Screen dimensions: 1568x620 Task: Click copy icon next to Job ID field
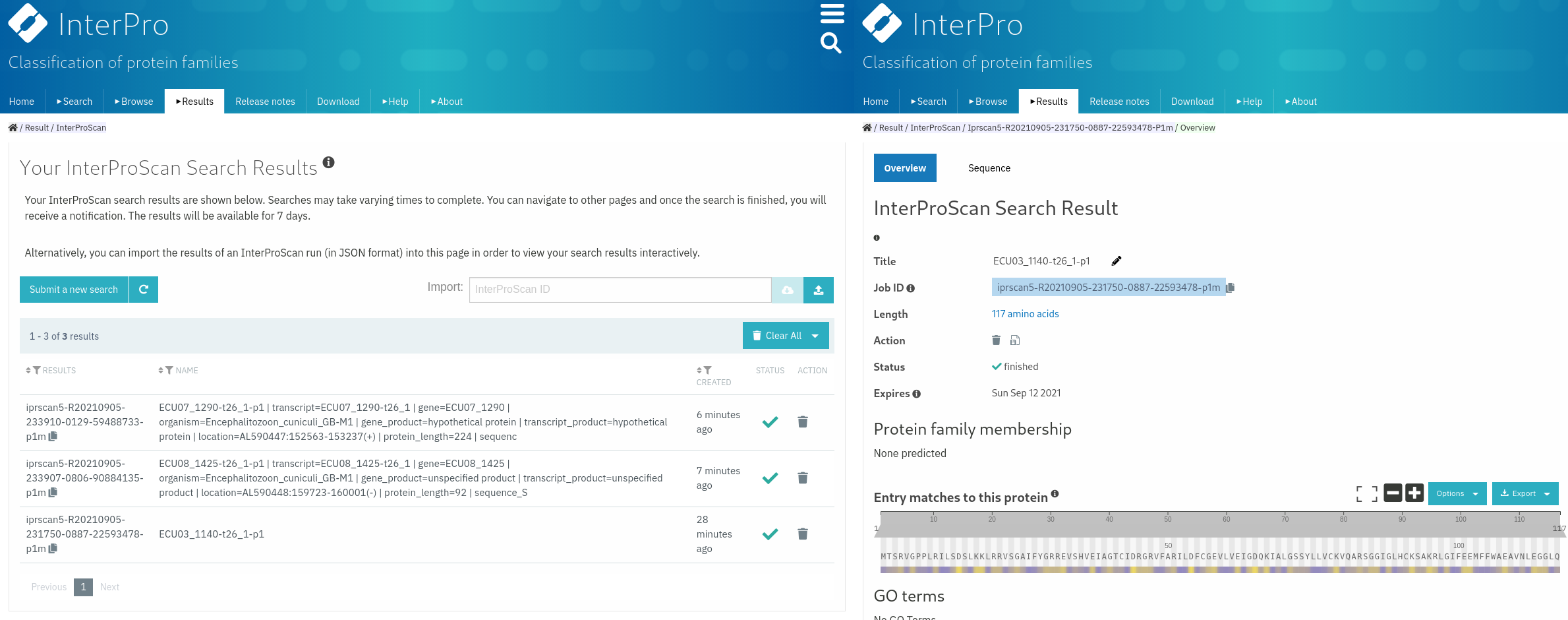[1230, 288]
